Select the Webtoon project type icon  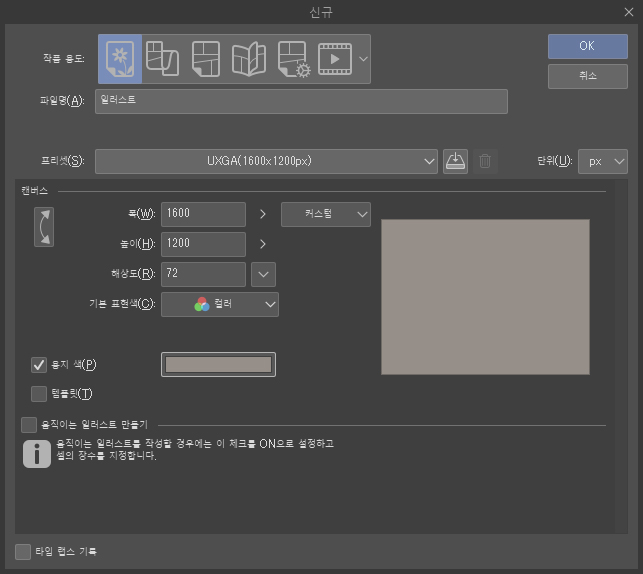[163, 59]
